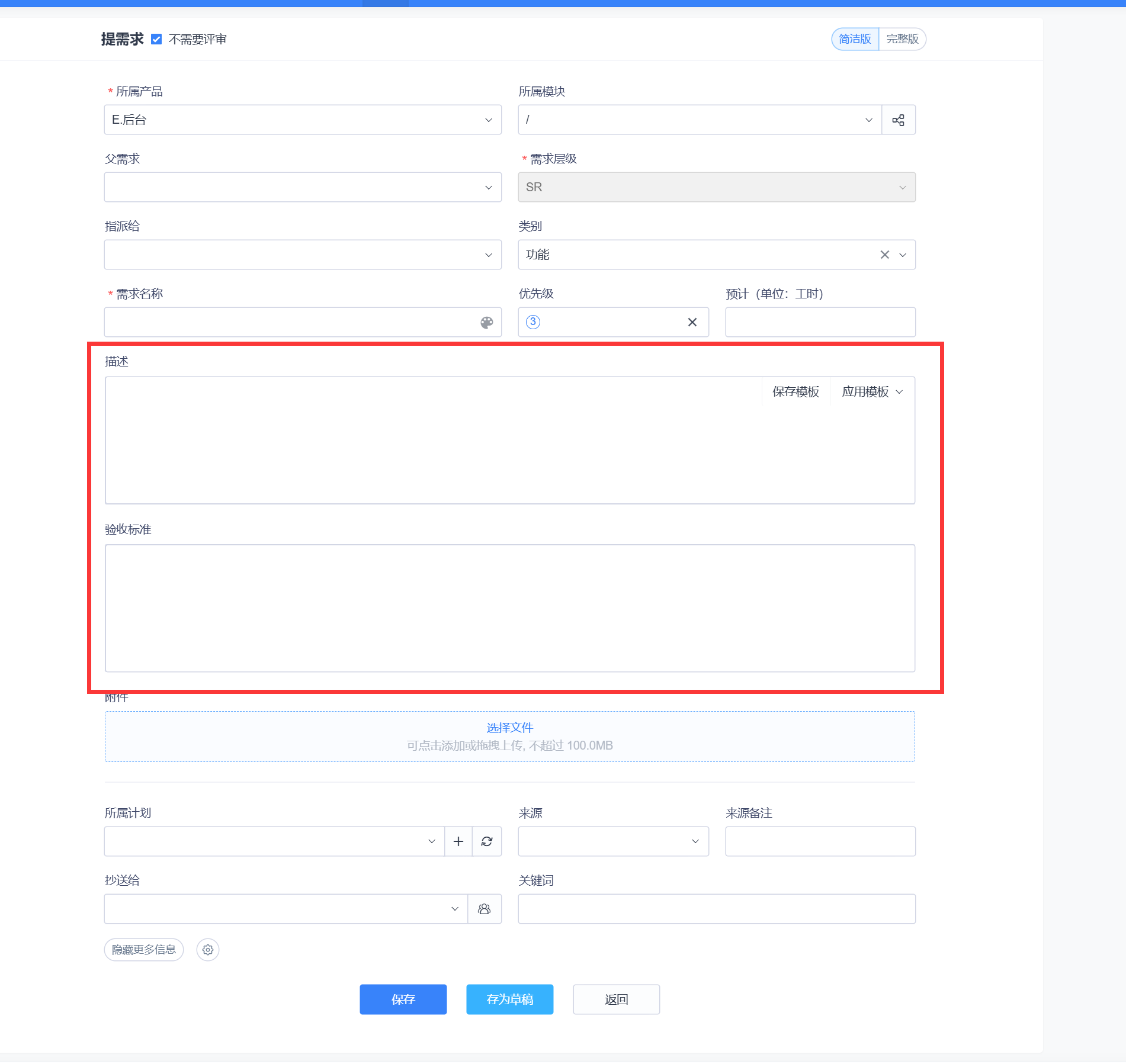This screenshot has height=1064, width=1126.
Task: Click the module tree icon beside 所属模块
Action: pos(898,120)
